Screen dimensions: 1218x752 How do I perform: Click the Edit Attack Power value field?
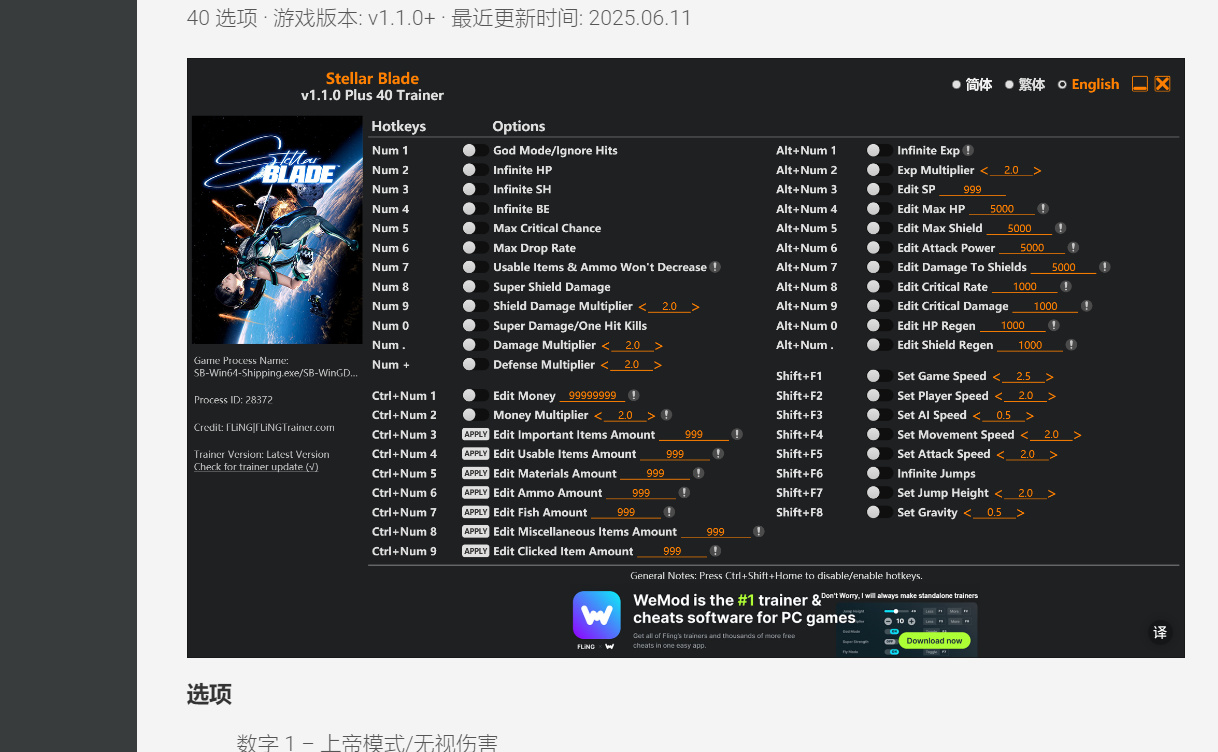[x=1032, y=248]
